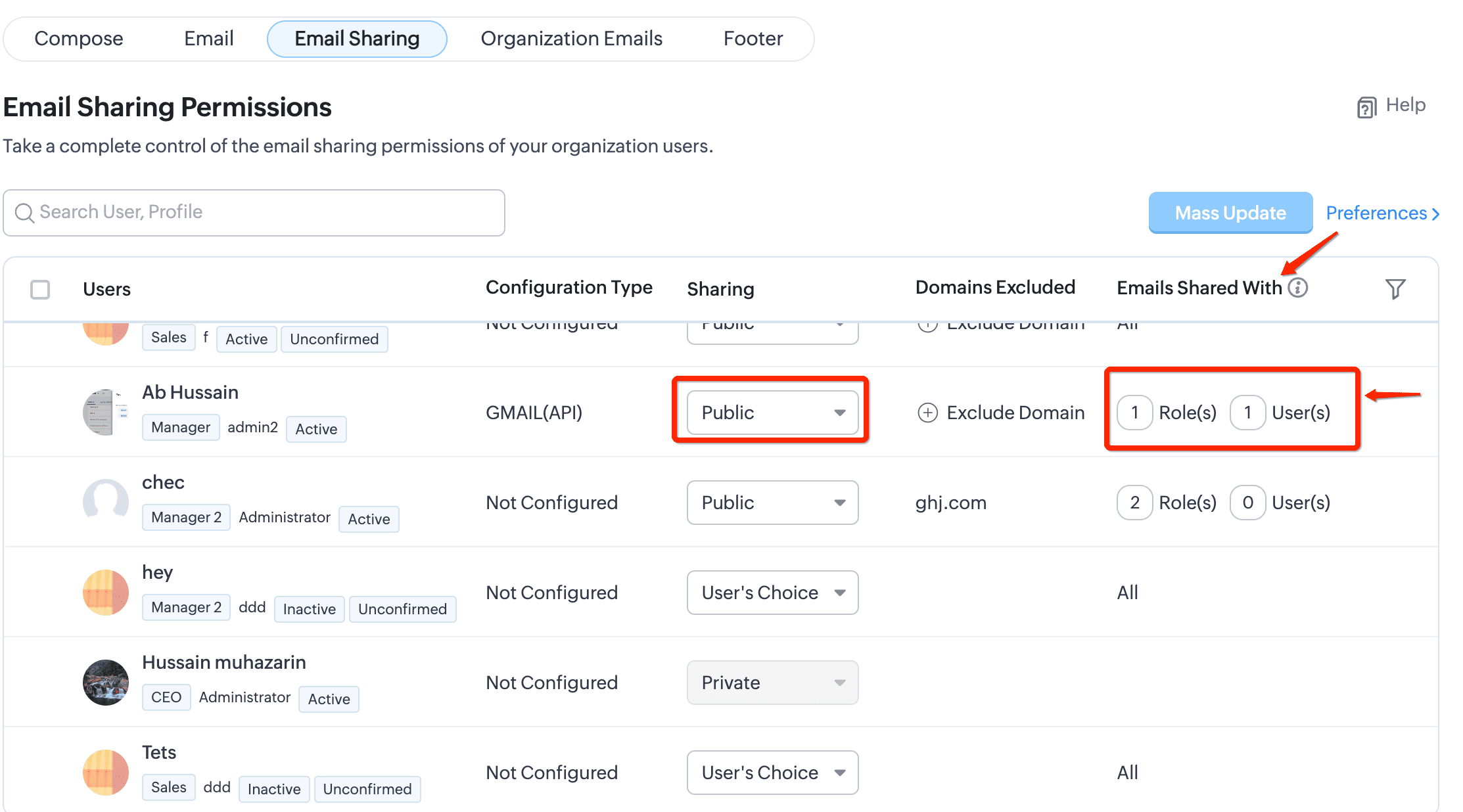Screen dimensions: 1463x812
Task: Click the search magnifier icon
Action: [24, 213]
